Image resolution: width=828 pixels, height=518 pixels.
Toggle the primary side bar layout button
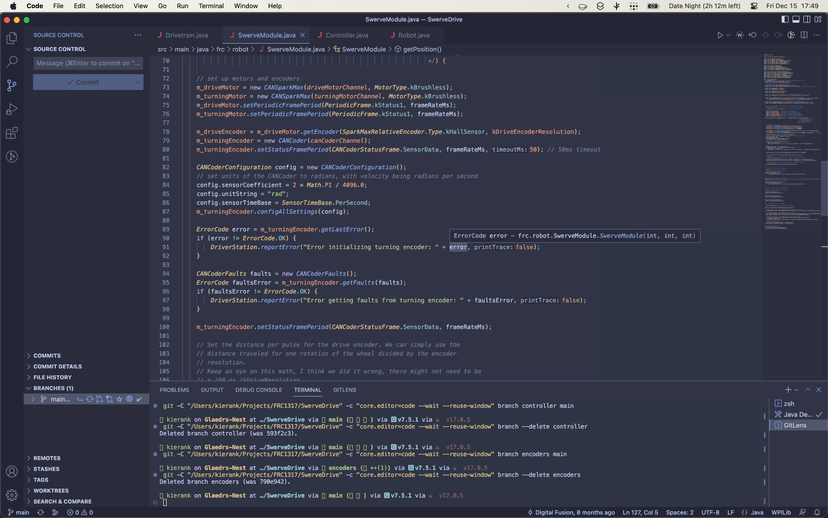[785, 19]
